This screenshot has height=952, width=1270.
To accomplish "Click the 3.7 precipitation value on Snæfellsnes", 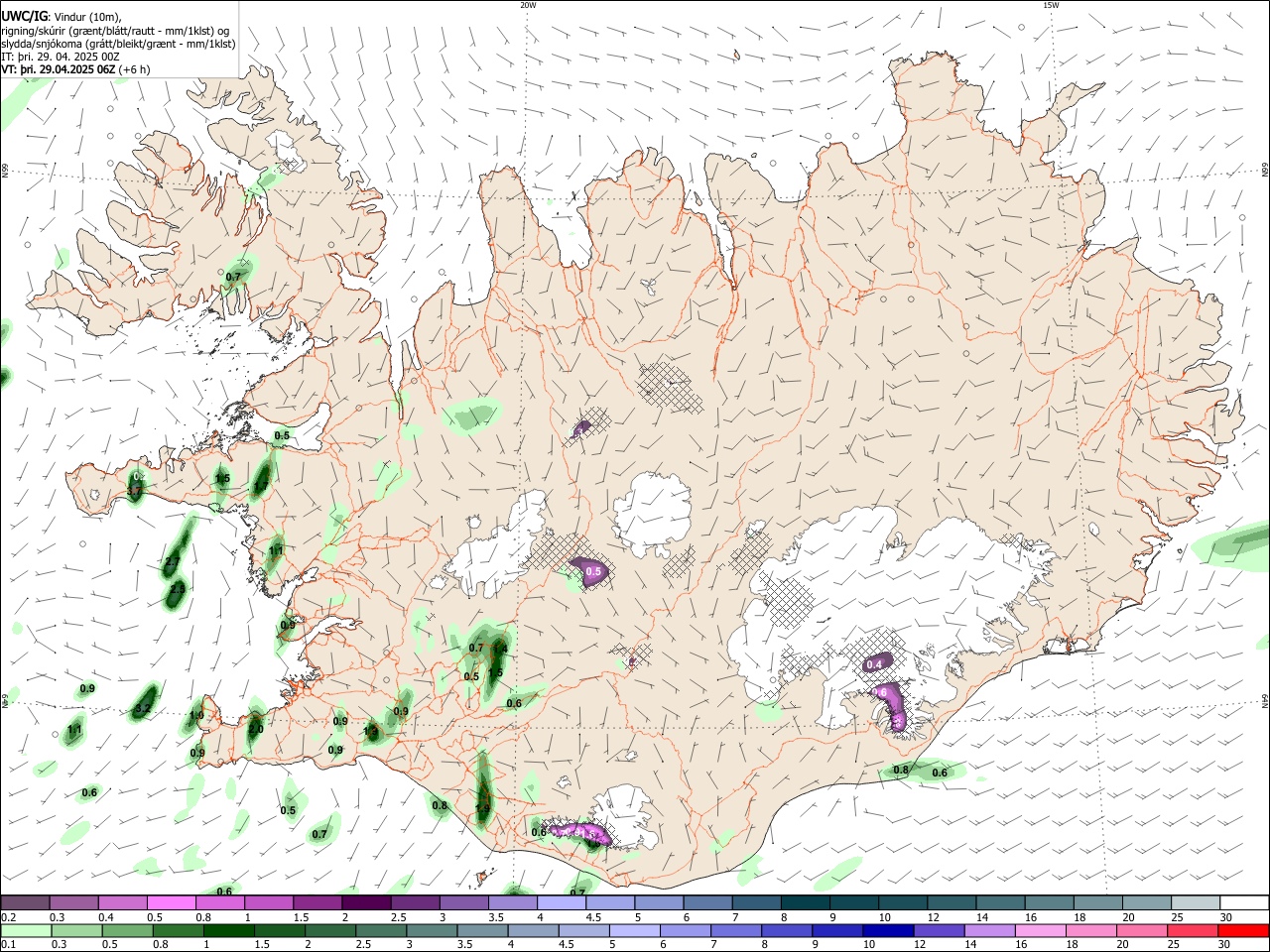I will (137, 489).
